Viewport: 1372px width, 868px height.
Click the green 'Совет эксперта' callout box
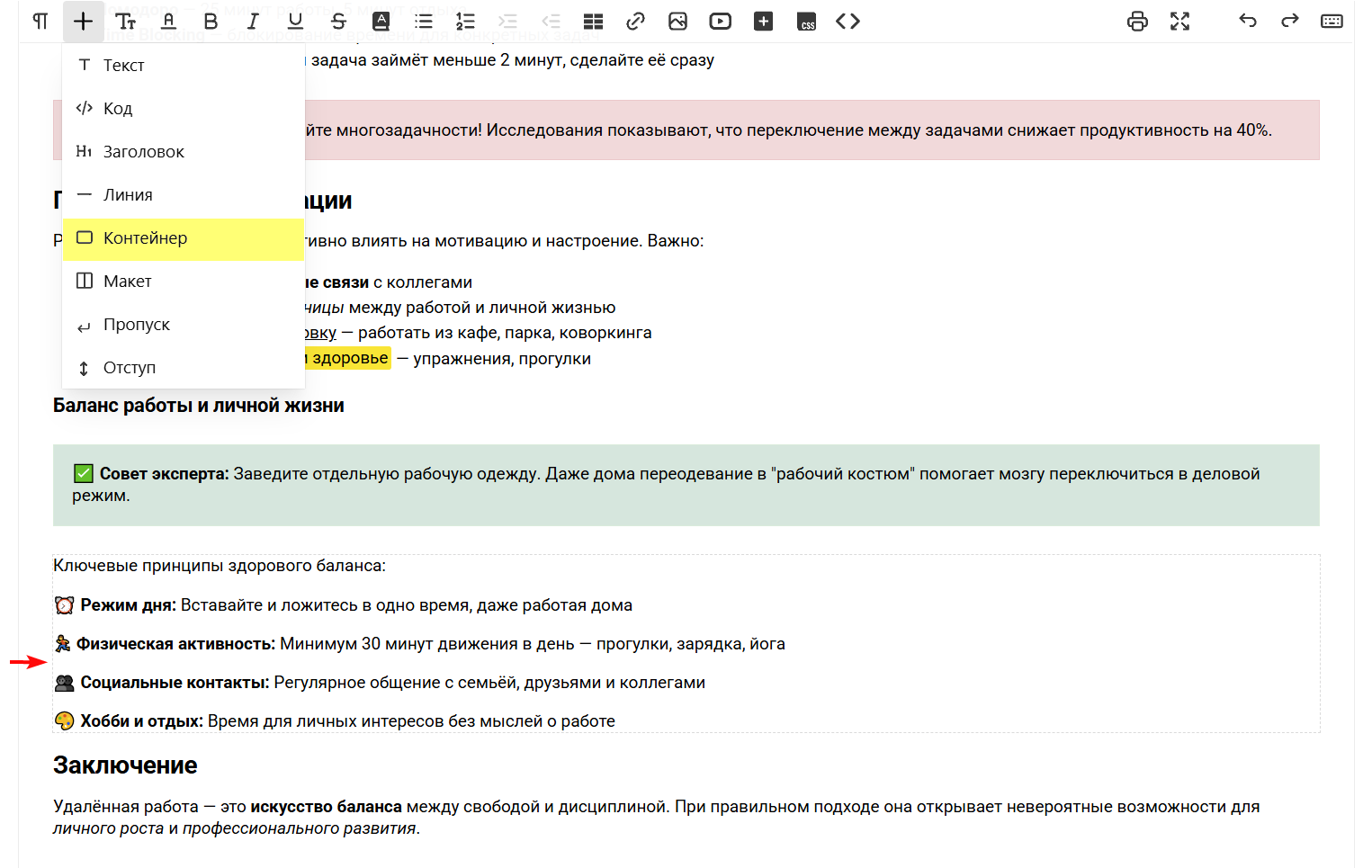coord(686,485)
